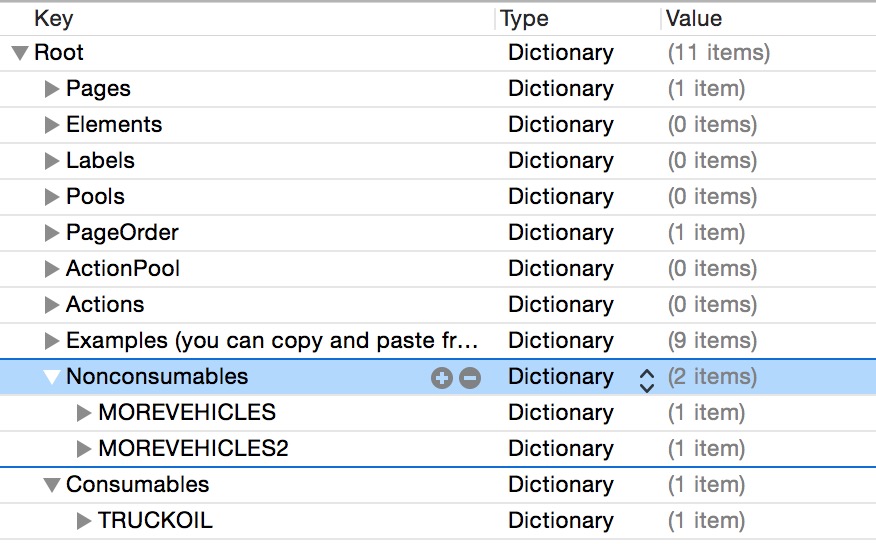Screen dimensions: 876x544
Task: Collapse the Consumables dictionary
Action: [x=52, y=485]
